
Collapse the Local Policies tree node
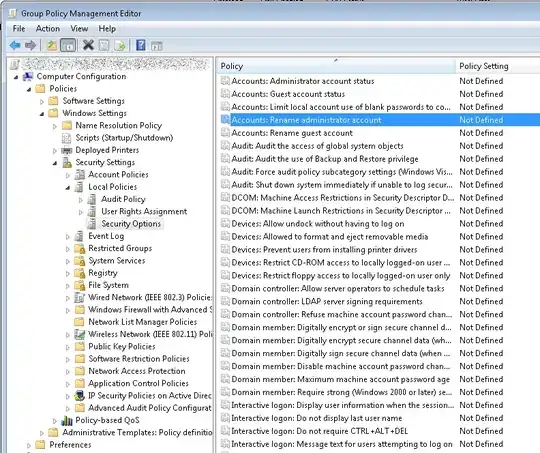pos(68,187)
